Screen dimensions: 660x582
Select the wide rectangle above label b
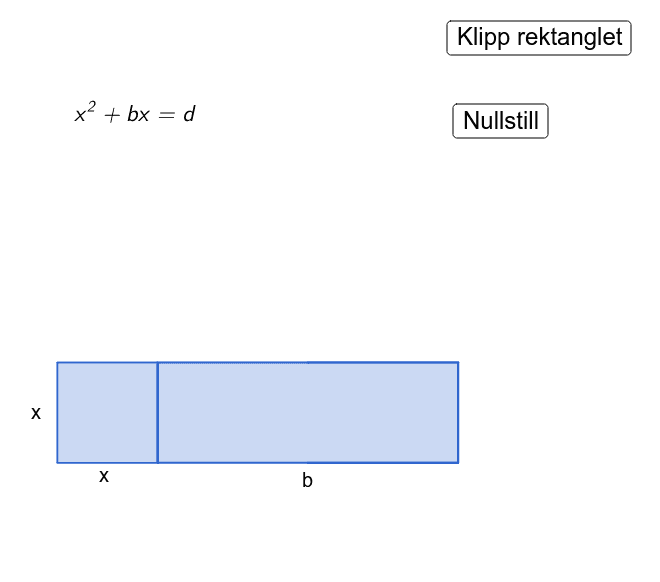308,412
